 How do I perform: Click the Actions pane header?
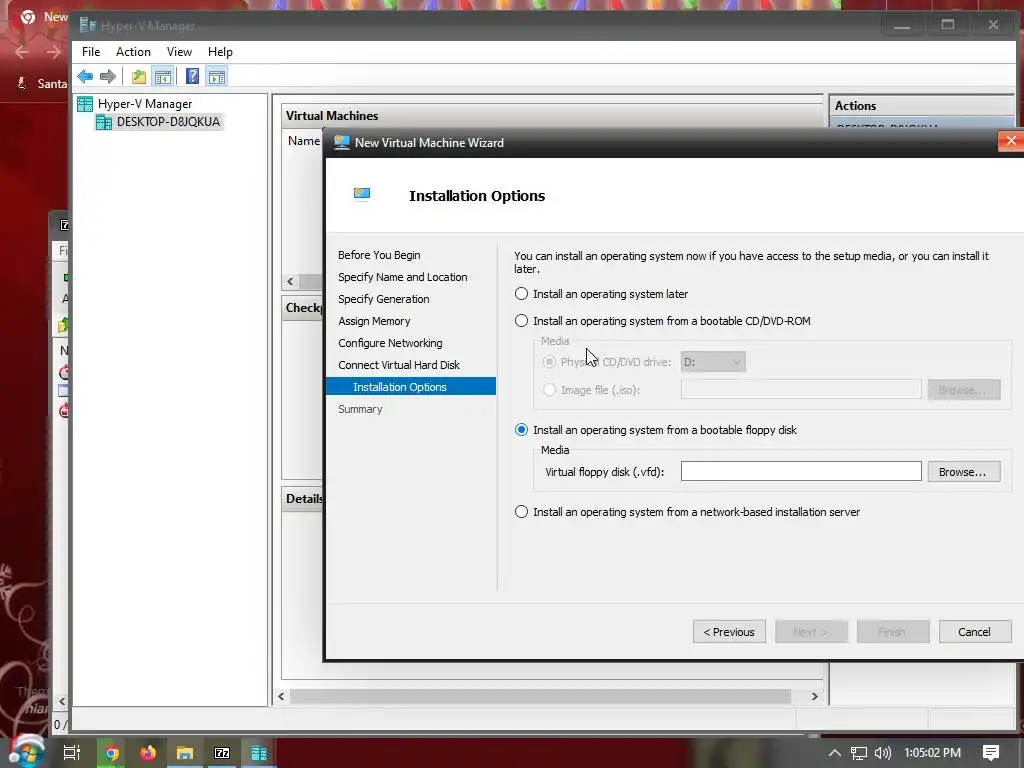(x=921, y=106)
